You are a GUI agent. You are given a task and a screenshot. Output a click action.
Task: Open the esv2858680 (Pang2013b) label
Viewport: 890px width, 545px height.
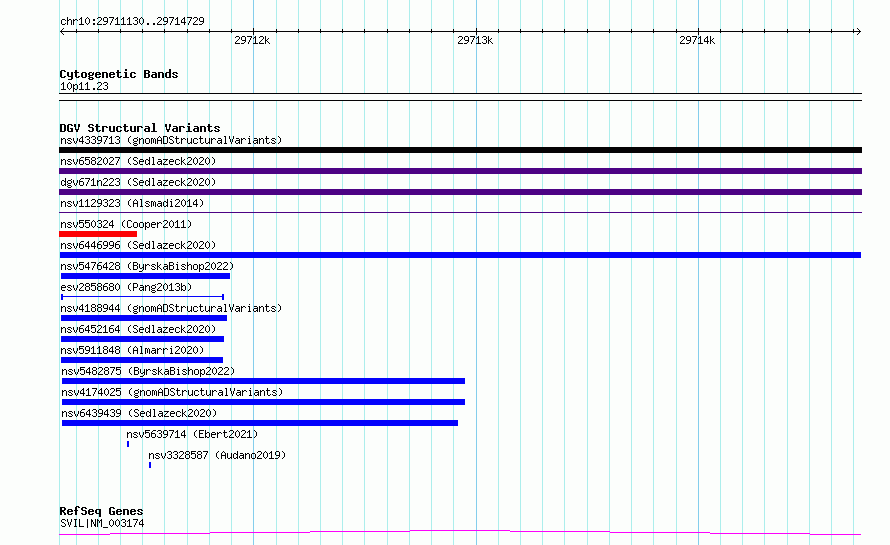coord(126,287)
